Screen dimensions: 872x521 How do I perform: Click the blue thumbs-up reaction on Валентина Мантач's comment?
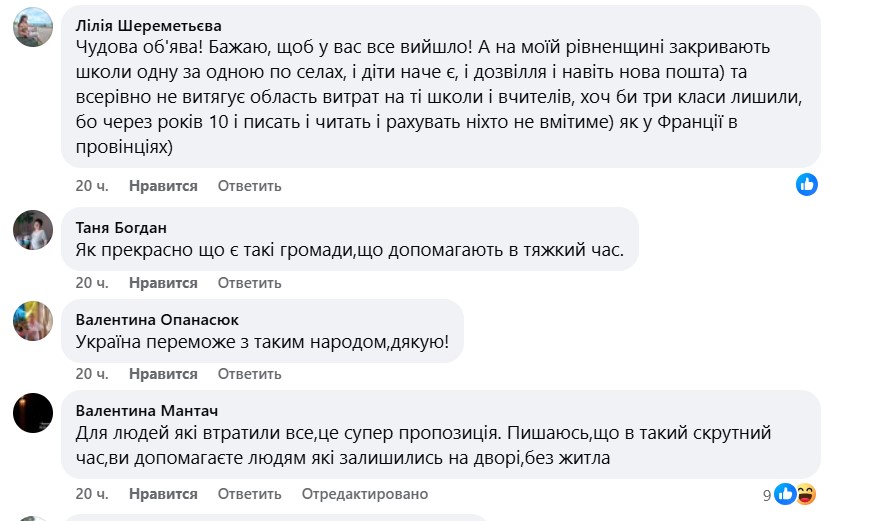pos(785,493)
